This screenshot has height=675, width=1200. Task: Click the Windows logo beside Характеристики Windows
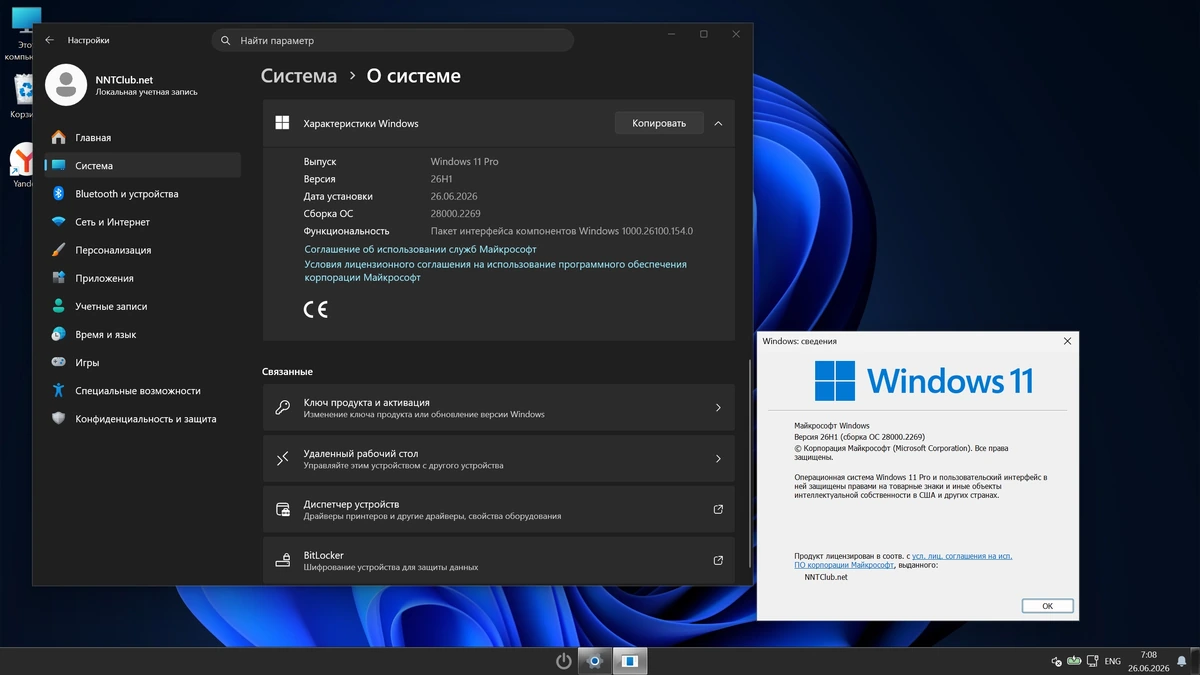pyautogui.click(x=282, y=123)
